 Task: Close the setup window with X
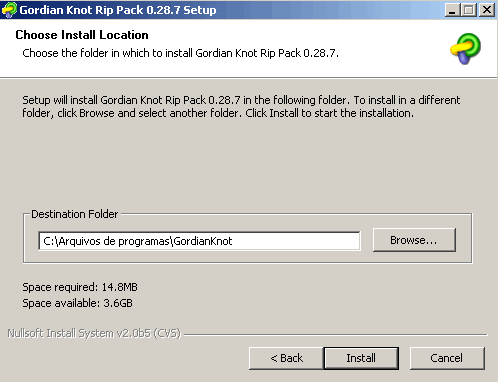[x=487, y=10]
